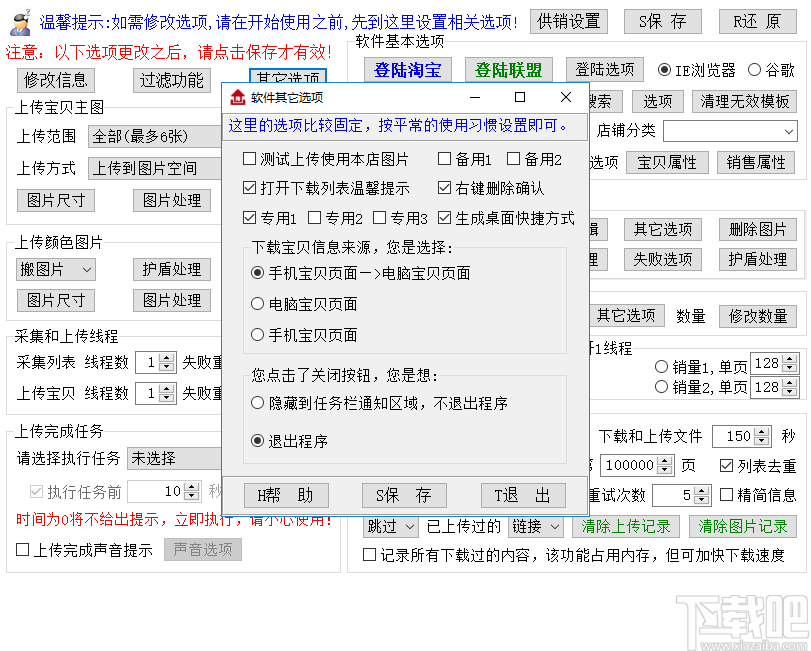Enable the 列表去重 checkbox

[x=725, y=465]
